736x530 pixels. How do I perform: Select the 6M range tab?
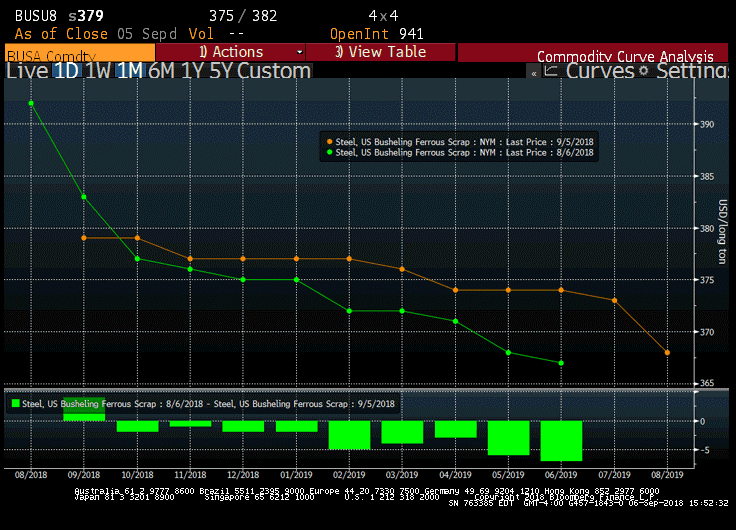coord(160,71)
